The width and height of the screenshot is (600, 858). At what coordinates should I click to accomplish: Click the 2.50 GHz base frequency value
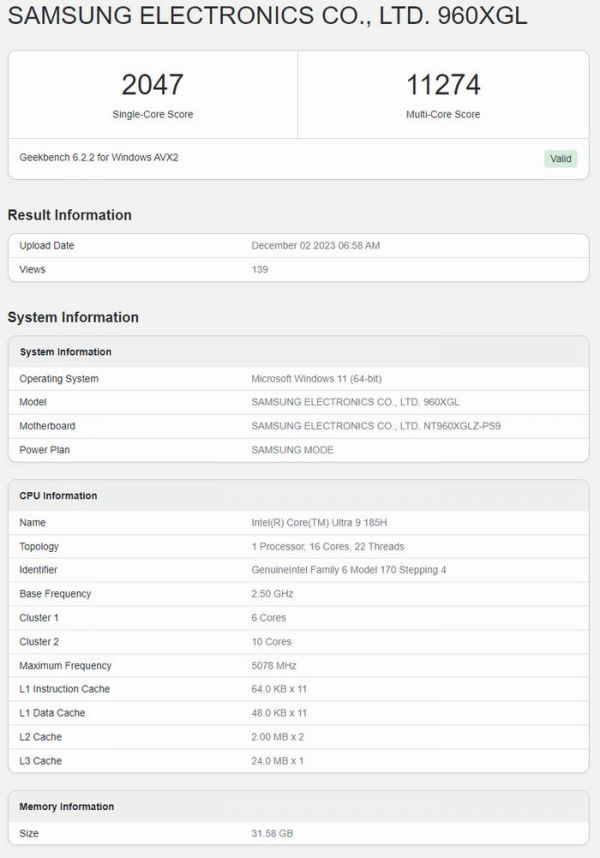coord(271,594)
